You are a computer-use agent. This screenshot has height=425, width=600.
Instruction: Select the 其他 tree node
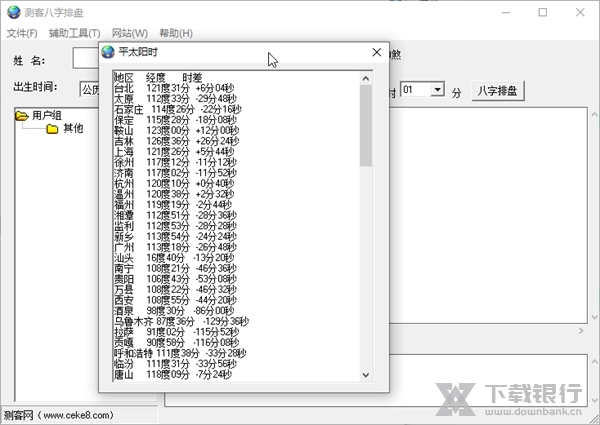[73, 128]
